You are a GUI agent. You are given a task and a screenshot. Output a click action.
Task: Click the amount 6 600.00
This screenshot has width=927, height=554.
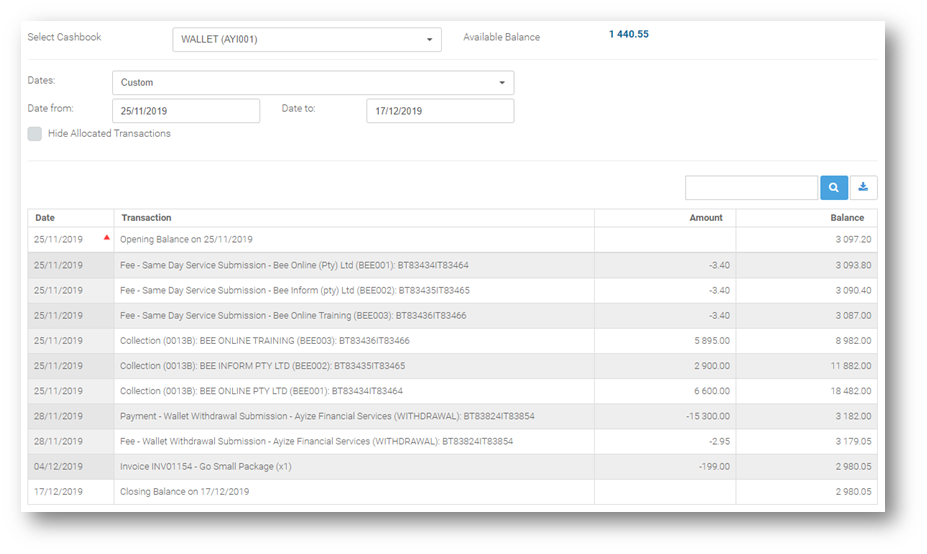[x=712, y=391]
